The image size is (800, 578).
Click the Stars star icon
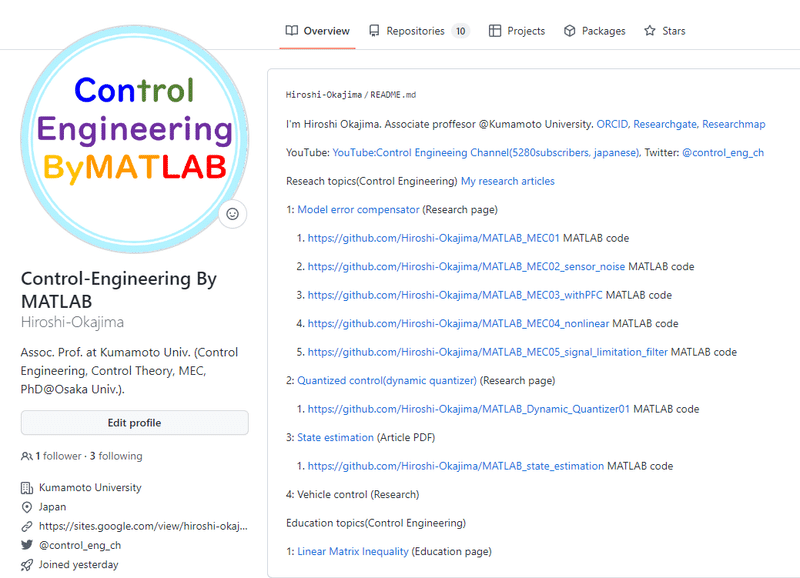(650, 31)
